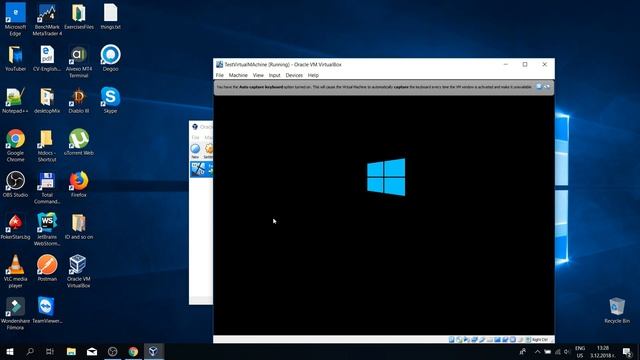The image size is (640, 360).
Task: Select the PokerStars.bg shortcut
Action: (16, 227)
